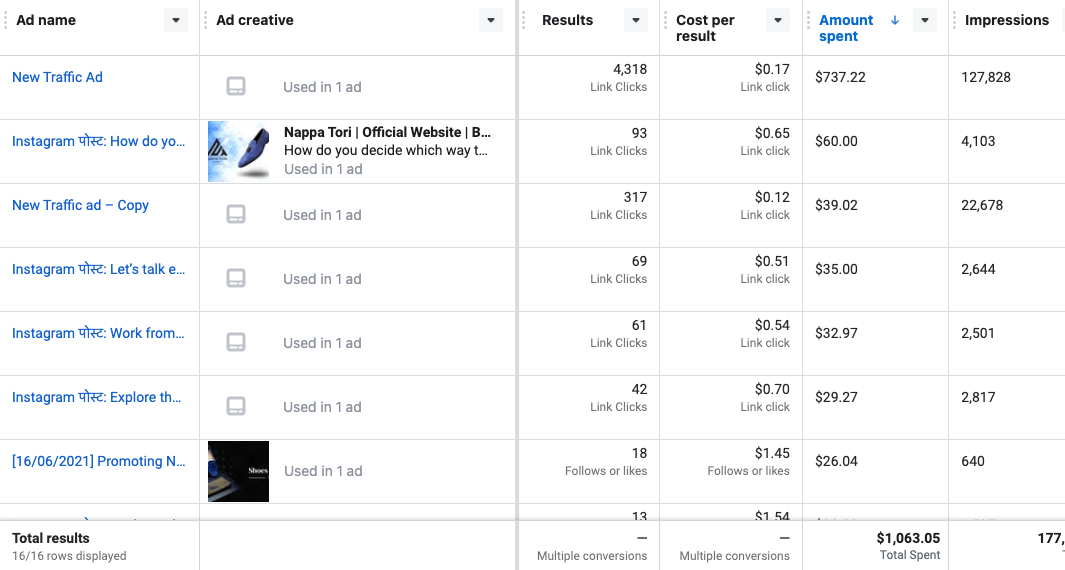Image resolution: width=1065 pixels, height=570 pixels.
Task: Click Nappa Tori Official Website creative title
Action: pos(387,132)
